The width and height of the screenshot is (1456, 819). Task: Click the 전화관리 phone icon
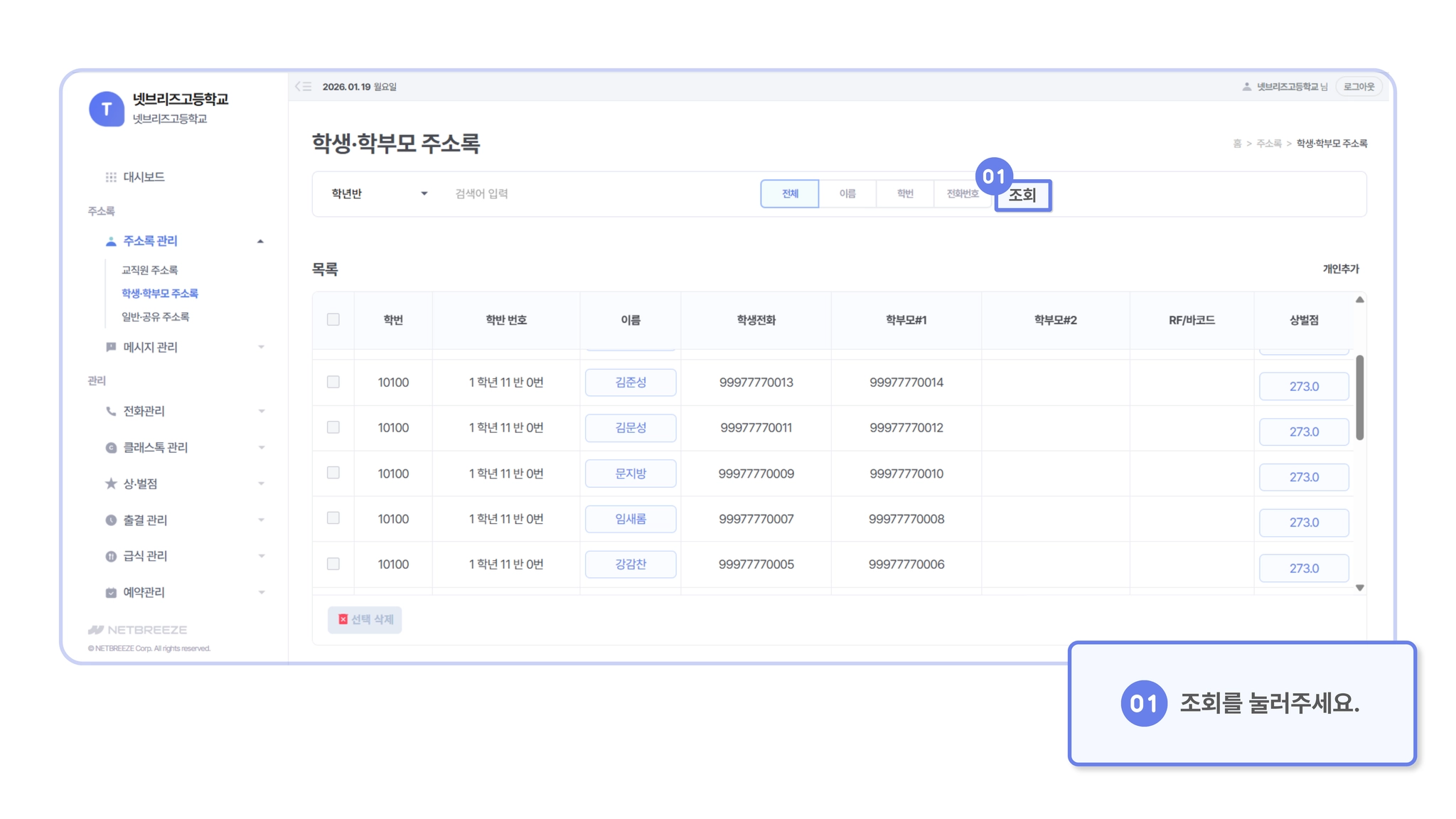pos(111,411)
